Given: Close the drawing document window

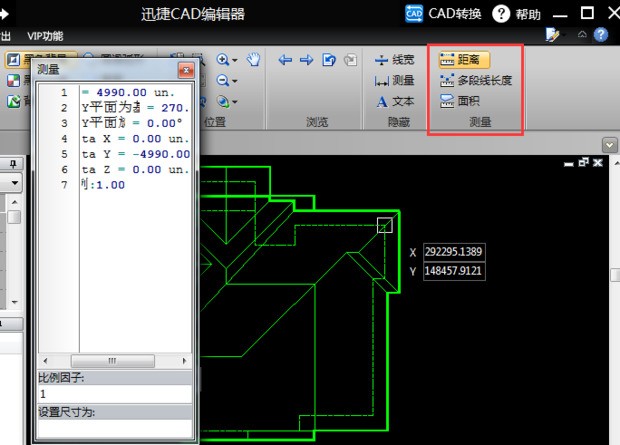Looking at the screenshot, I should coord(598,163).
